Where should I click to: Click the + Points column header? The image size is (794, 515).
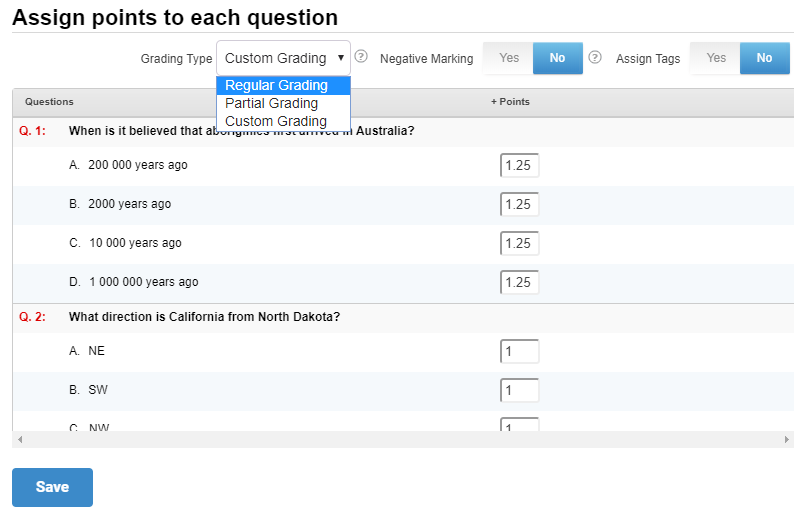coord(510,102)
